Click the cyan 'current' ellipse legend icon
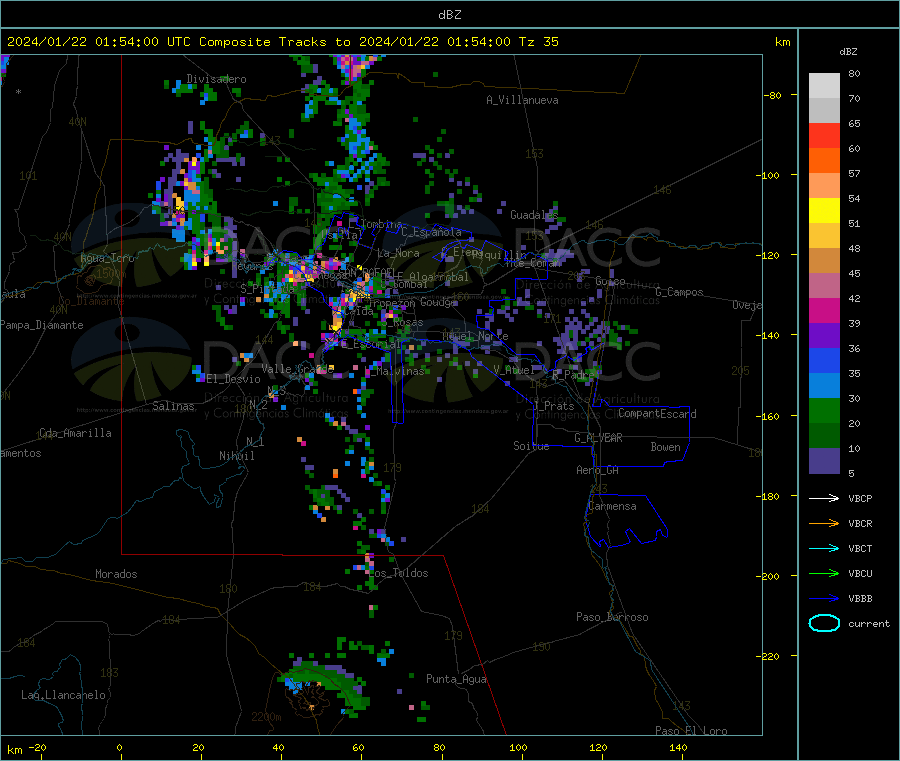The width and height of the screenshot is (900, 761). point(824,623)
